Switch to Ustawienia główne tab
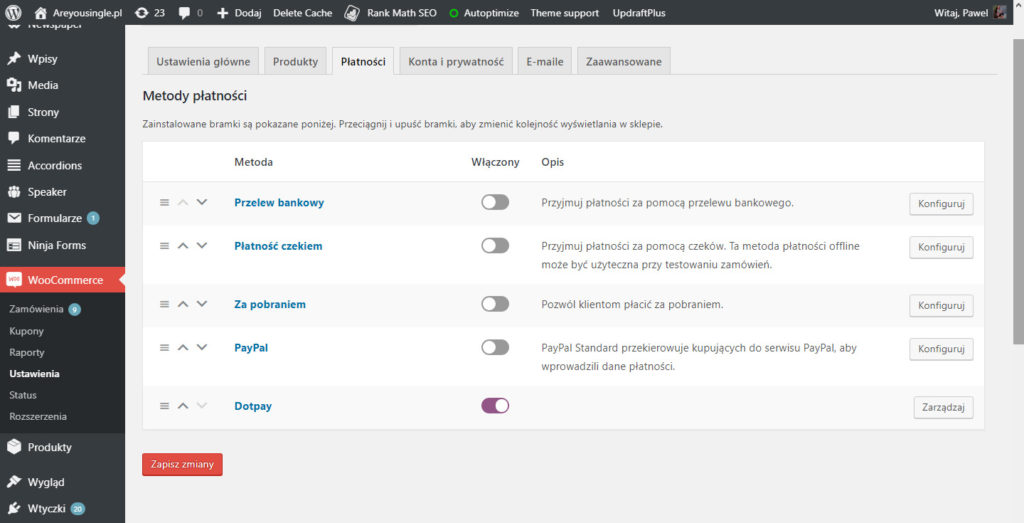Viewport: 1024px width, 523px height. point(203,61)
